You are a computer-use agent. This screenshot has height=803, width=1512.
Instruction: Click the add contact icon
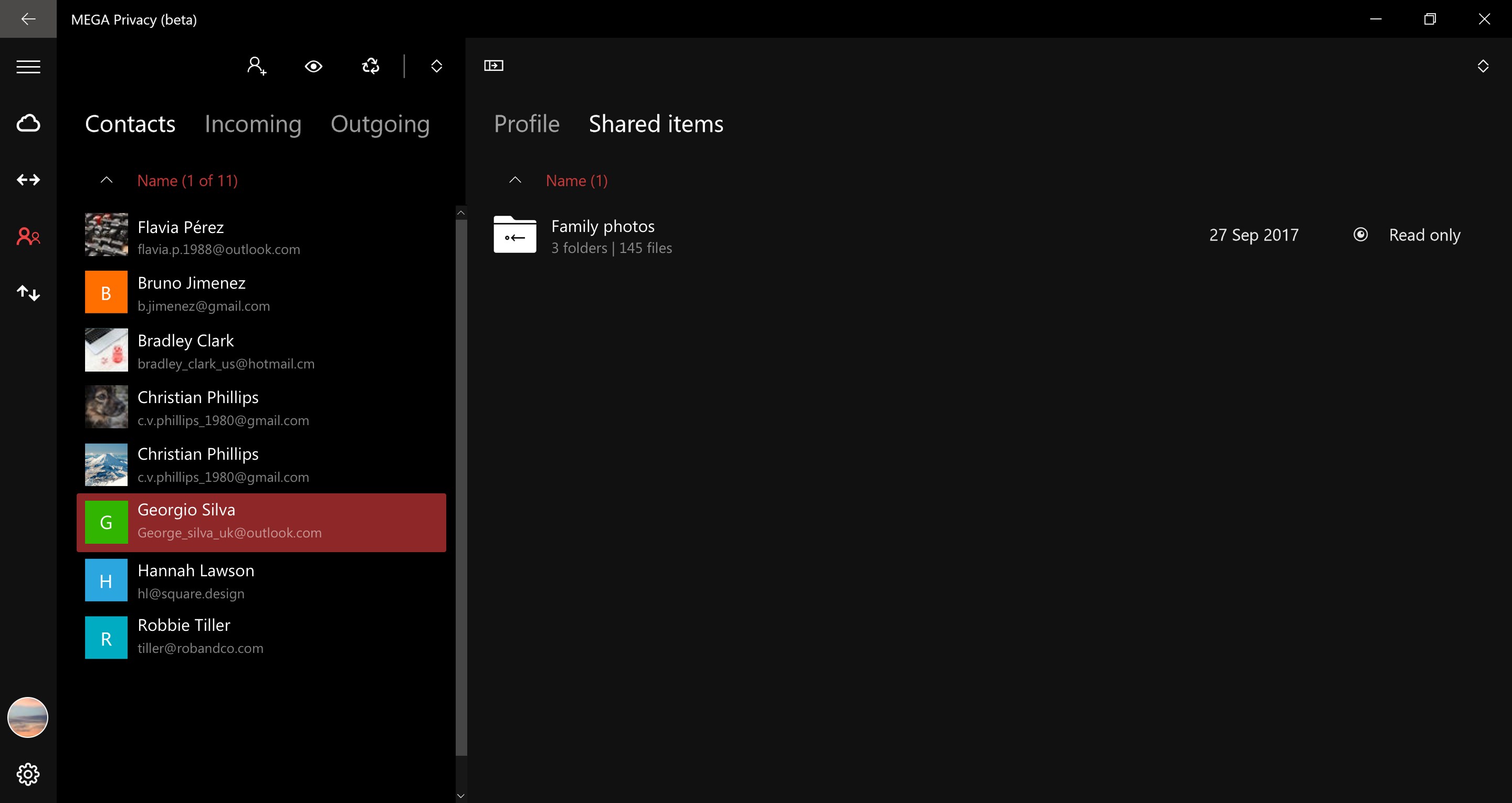(x=257, y=66)
